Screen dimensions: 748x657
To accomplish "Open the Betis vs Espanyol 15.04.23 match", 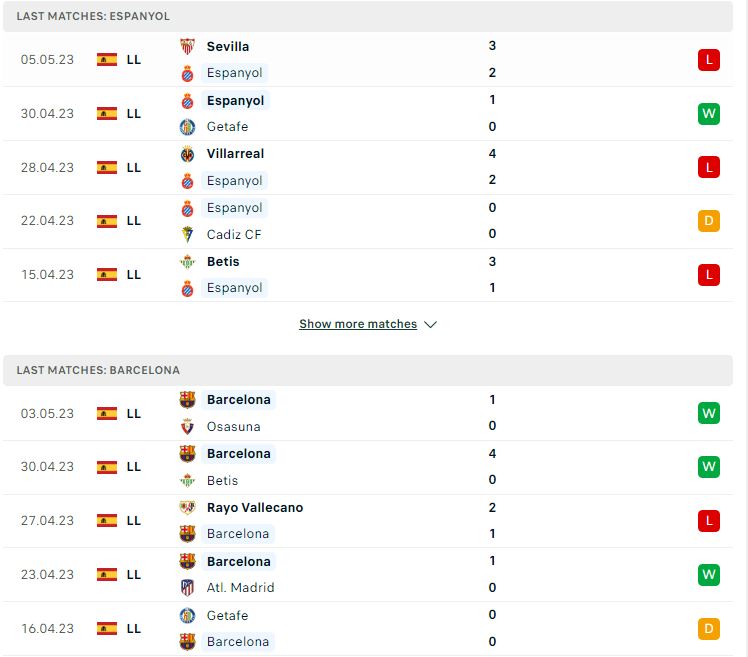I will coord(368,275).
